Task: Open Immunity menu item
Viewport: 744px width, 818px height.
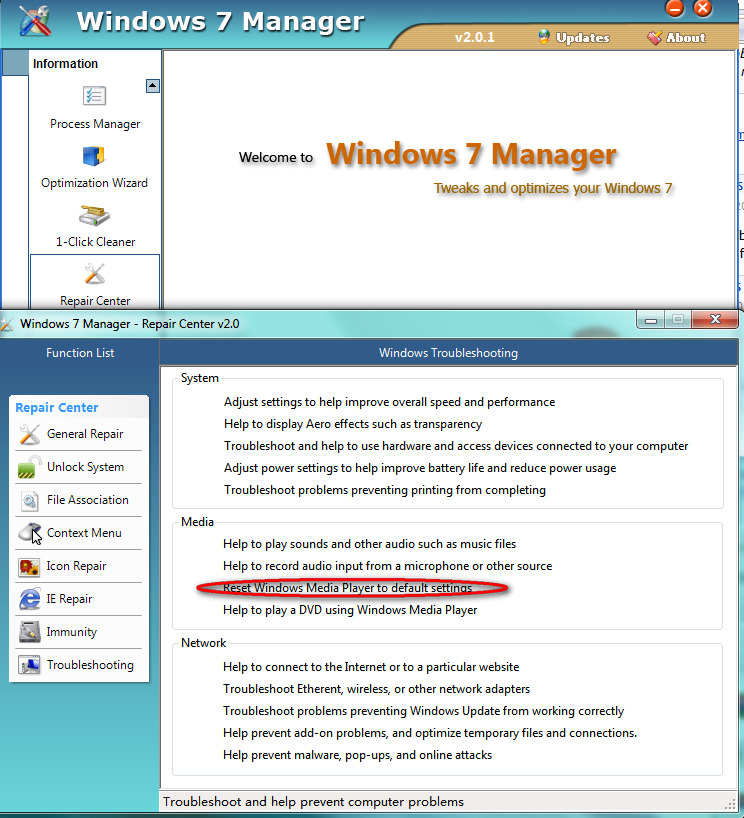Action: [x=71, y=632]
